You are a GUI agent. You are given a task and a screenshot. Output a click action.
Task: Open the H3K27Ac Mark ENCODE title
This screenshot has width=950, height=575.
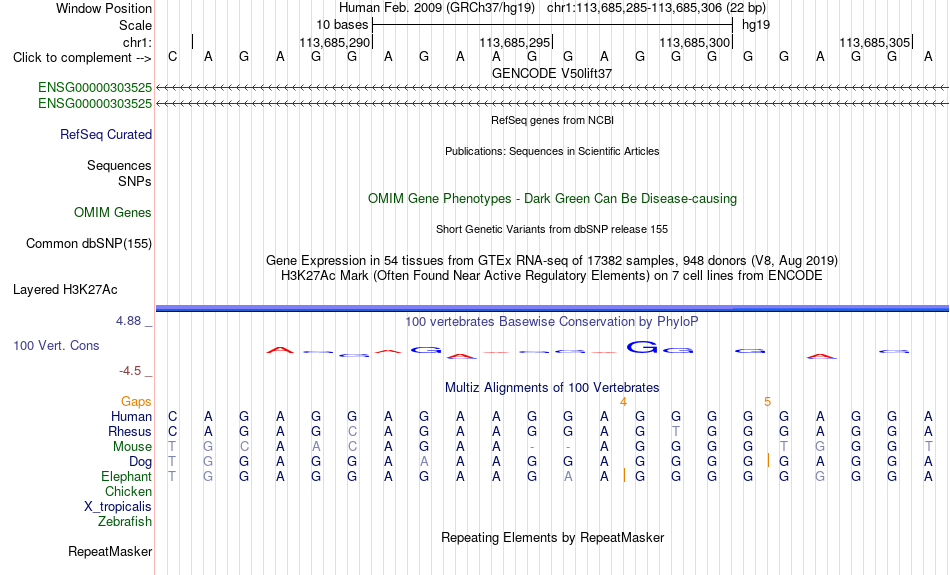[x=552, y=276]
